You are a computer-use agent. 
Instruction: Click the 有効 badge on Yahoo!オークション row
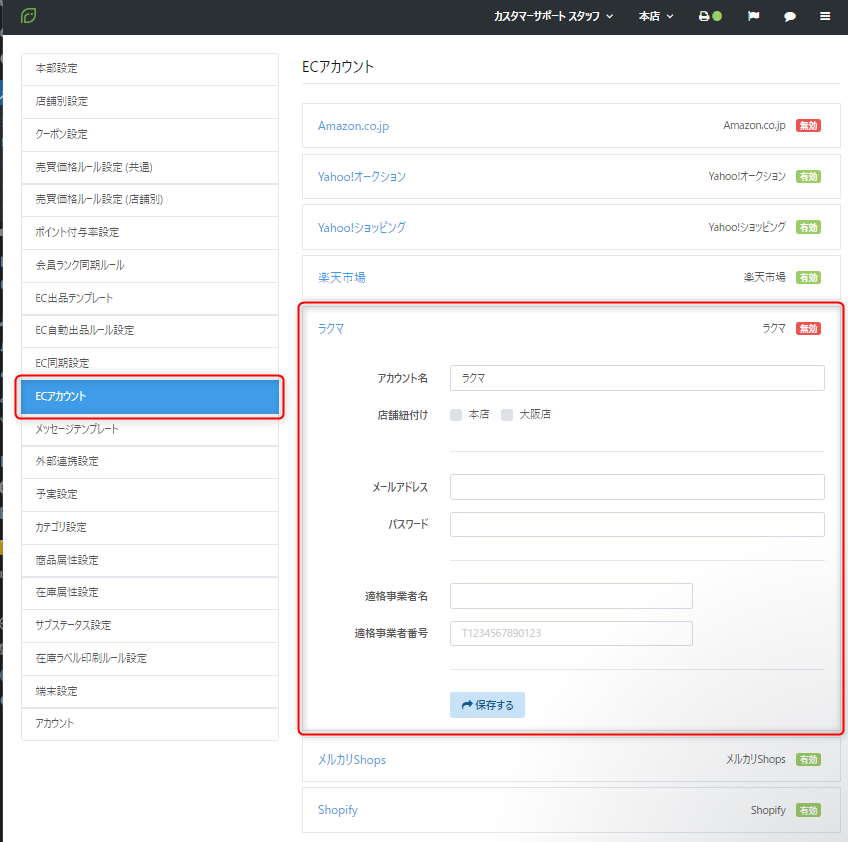(x=808, y=177)
